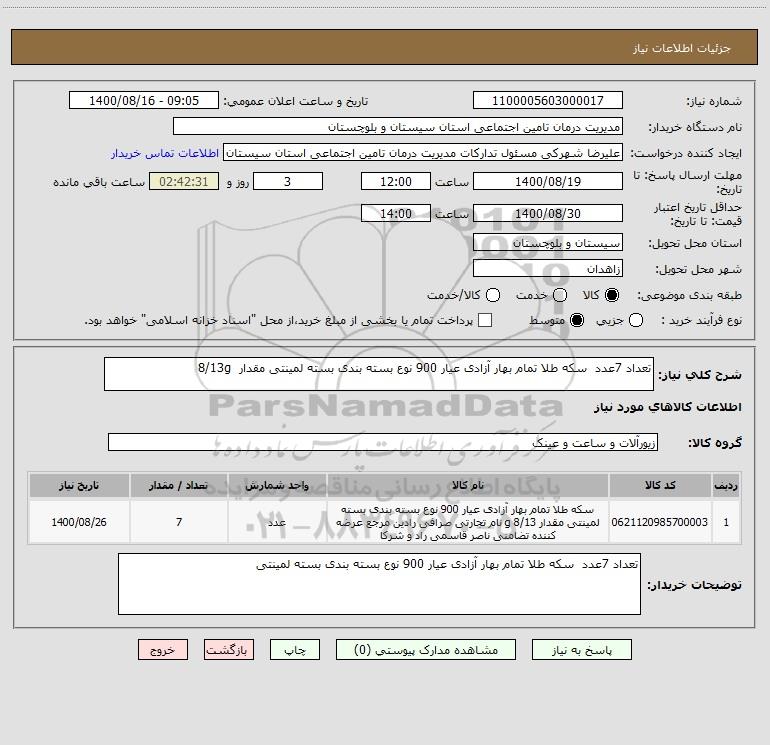
Task: Click product code 0621120985700003 cell
Action: (660, 522)
